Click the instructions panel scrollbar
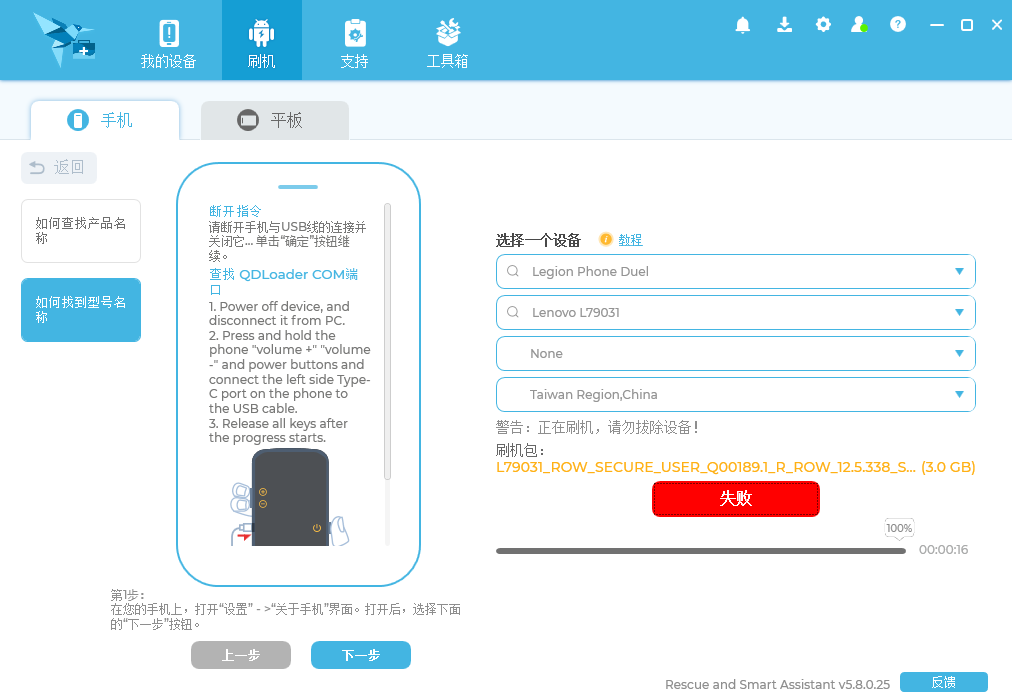The height and width of the screenshot is (700, 1012). click(x=387, y=342)
